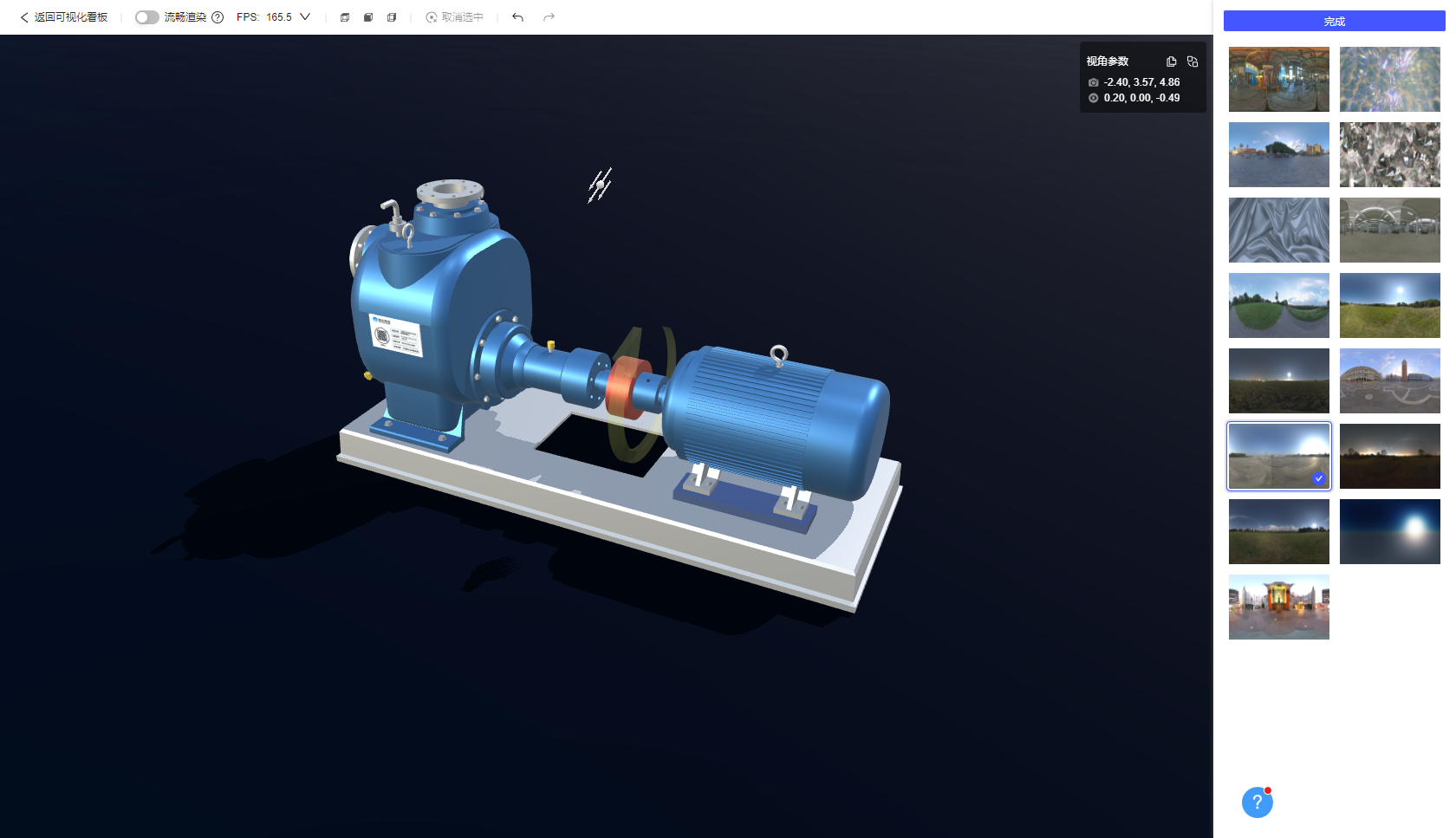This screenshot has width=1456, height=838.
Task: Open the 流畅渲染 help question-mark icon
Action: click(x=218, y=17)
